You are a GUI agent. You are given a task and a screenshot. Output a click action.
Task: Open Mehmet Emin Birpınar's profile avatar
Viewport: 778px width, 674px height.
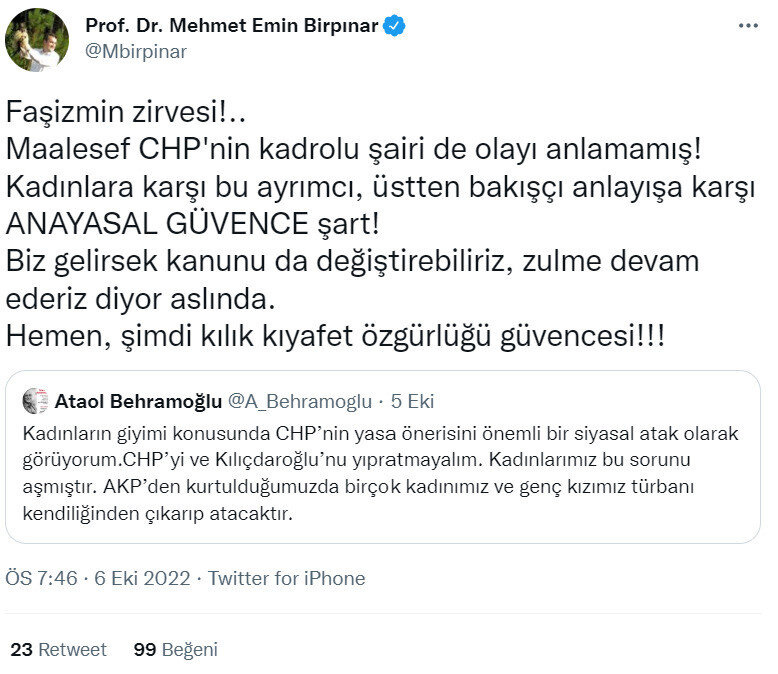(37, 40)
